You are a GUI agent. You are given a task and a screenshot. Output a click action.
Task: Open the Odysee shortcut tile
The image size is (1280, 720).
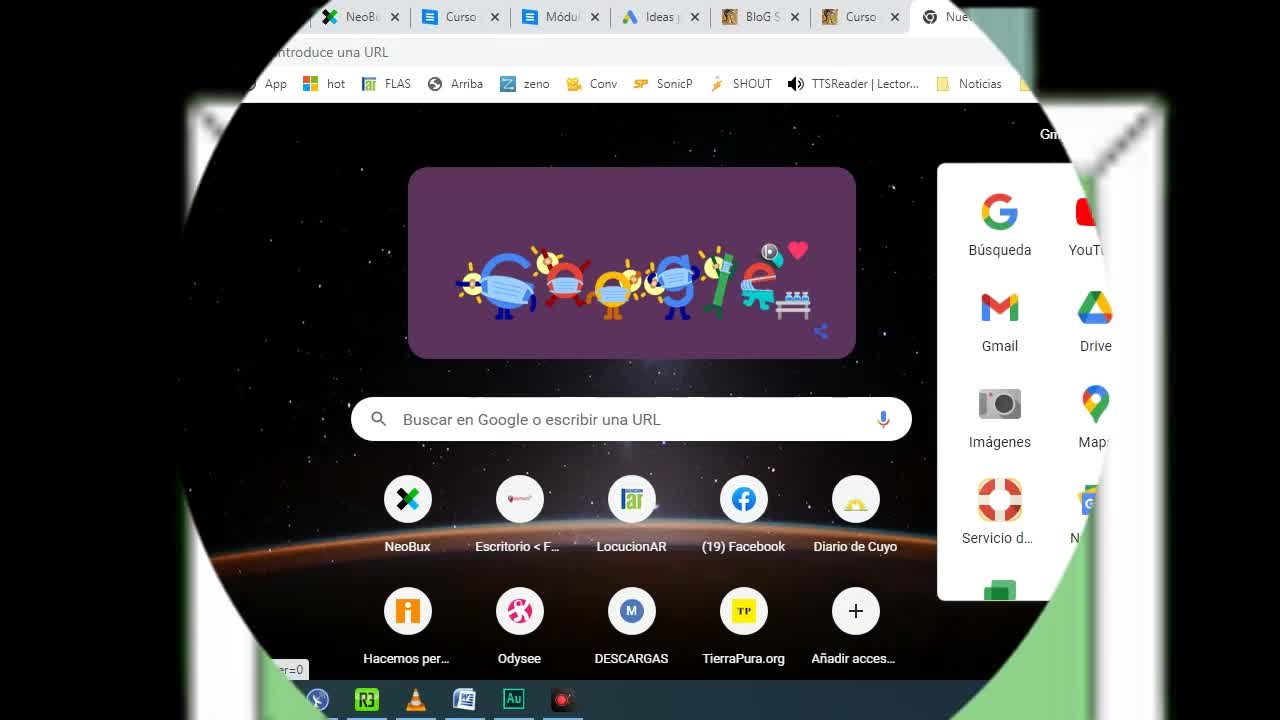(x=520, y=626)
